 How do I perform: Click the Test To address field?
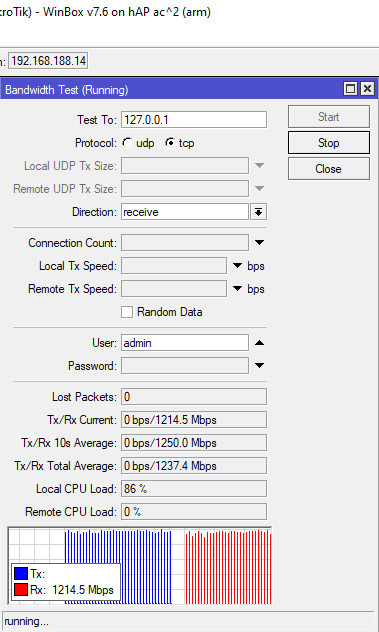pos(194,120)
